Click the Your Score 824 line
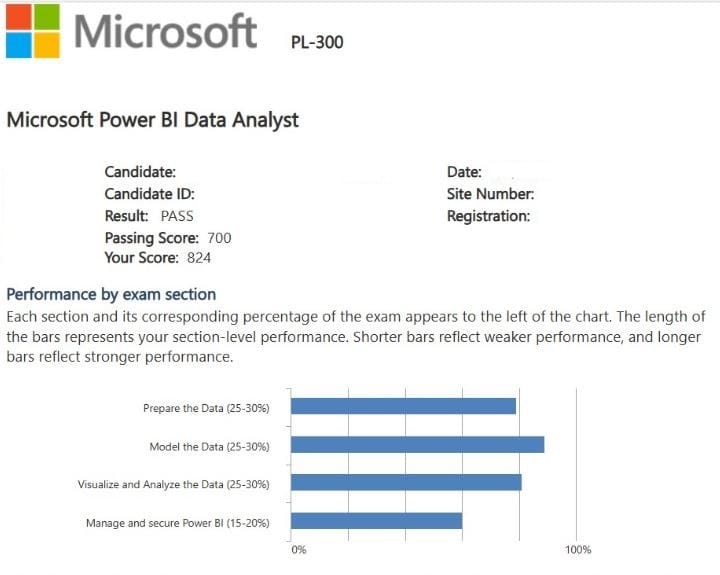This screenshot has width=720, height=575. [x=158, y=258]
